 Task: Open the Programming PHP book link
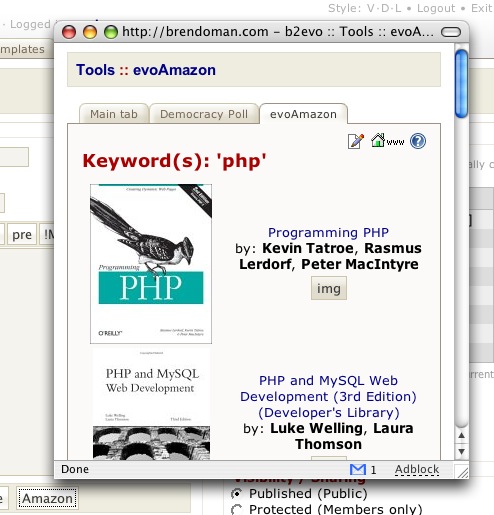click(328, 232)
